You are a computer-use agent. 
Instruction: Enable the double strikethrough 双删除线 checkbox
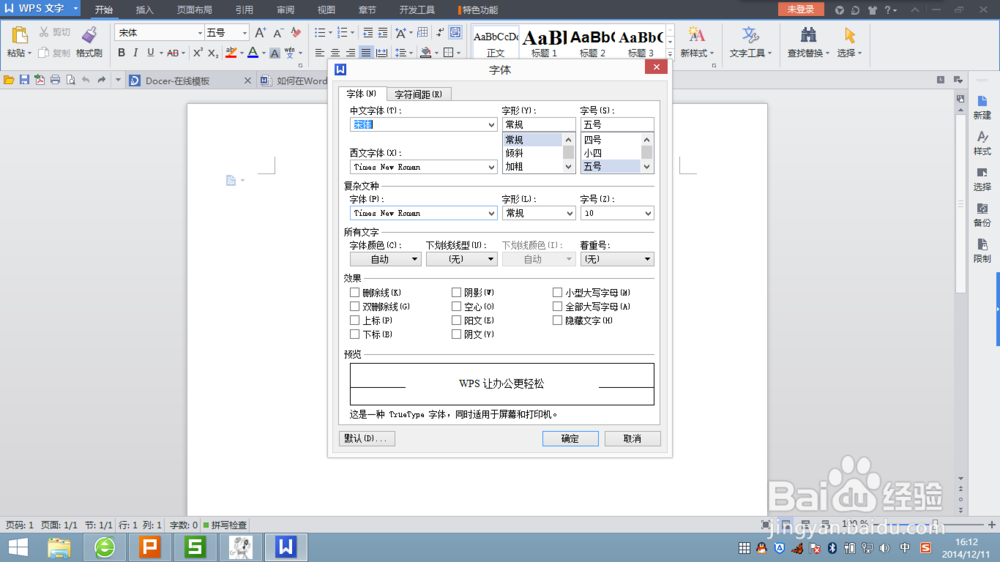[355, 306]
